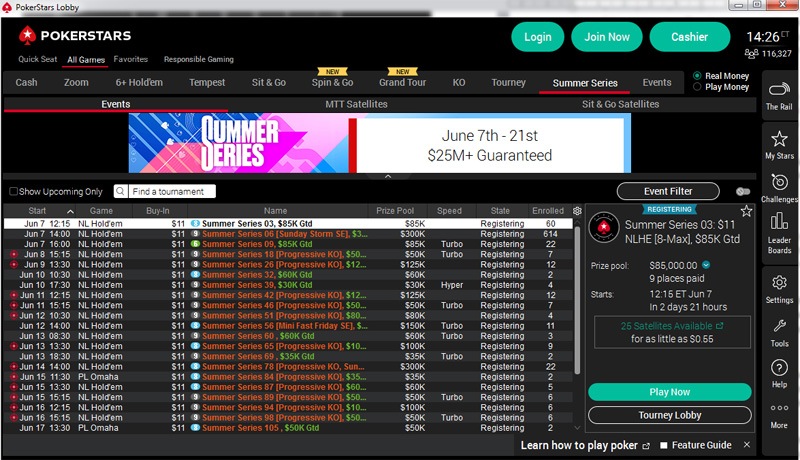The height and width of the screenshot is (460, 800).
Task: Click the PokerStars logo
Action: tap(75, 36)
